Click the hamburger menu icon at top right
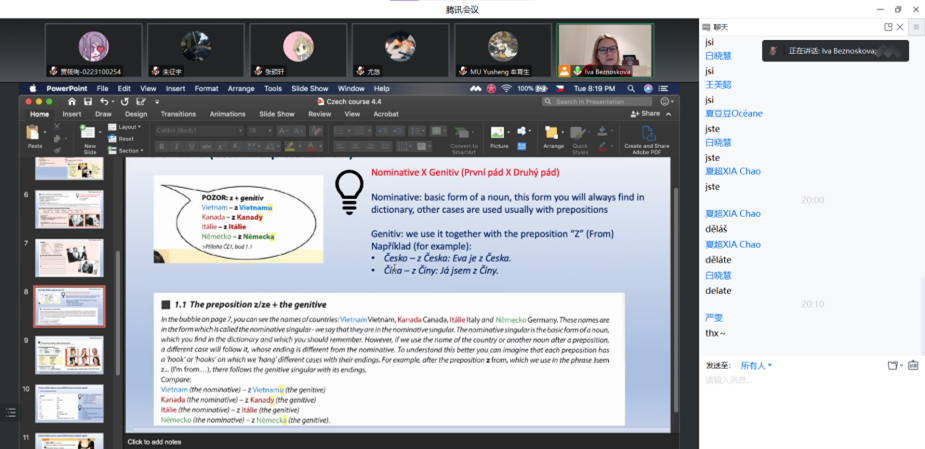This screenshot has height=449, width=925. pyautogui.click(x=916, y=27)
